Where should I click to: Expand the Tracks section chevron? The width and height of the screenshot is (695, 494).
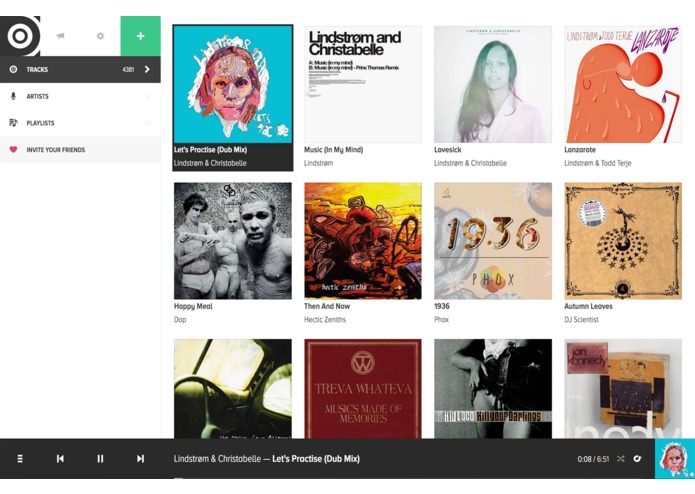pos(147,69)
